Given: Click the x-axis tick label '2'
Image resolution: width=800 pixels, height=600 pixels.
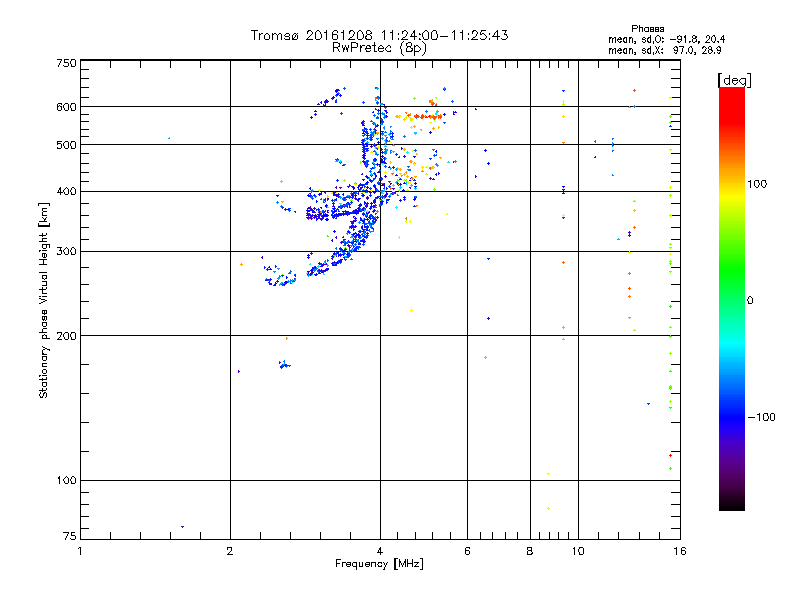Looking at the screenshot, I should [x=230, y=552].
